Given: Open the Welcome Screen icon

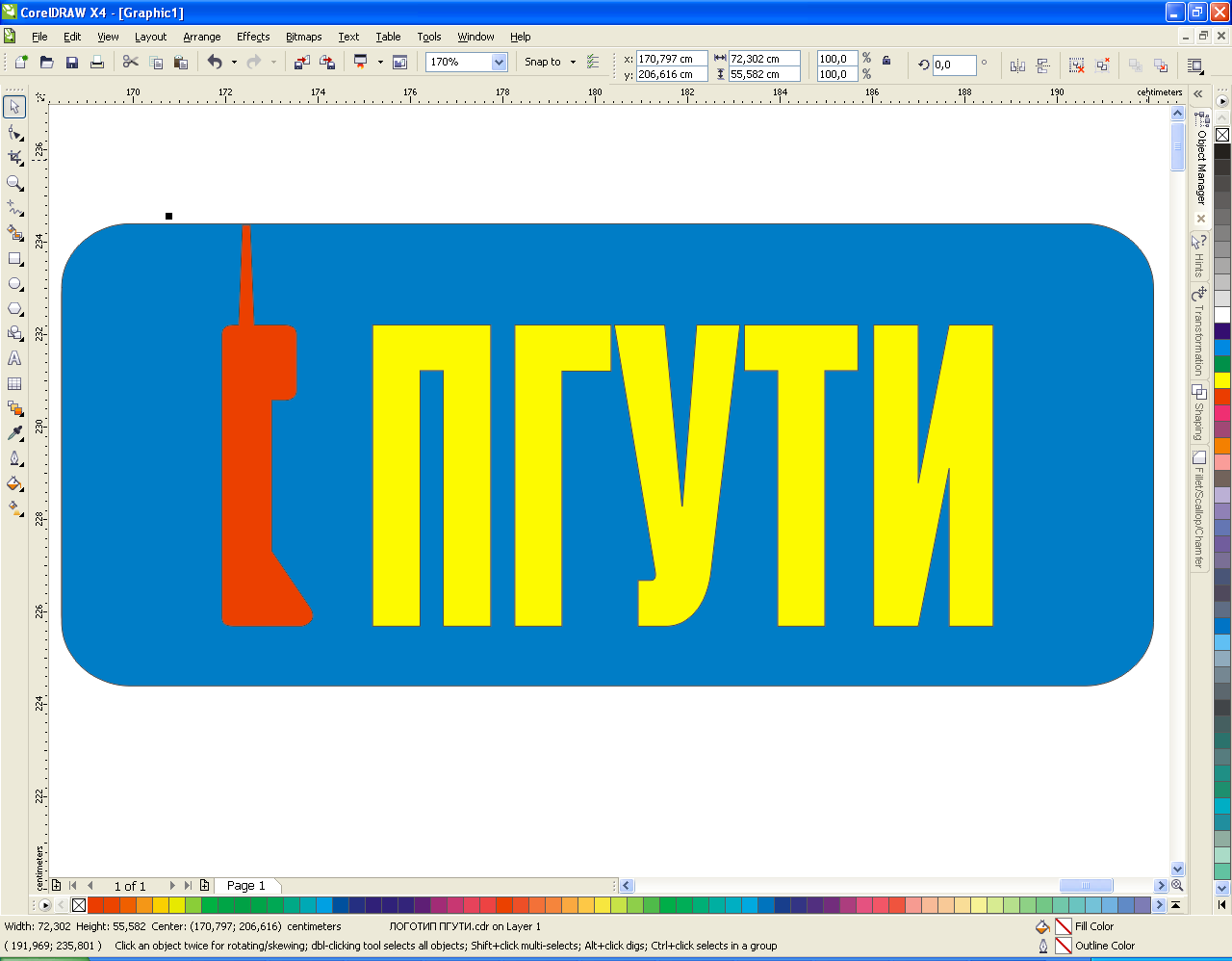Looking at the screenshot, I should pos(399,63).
